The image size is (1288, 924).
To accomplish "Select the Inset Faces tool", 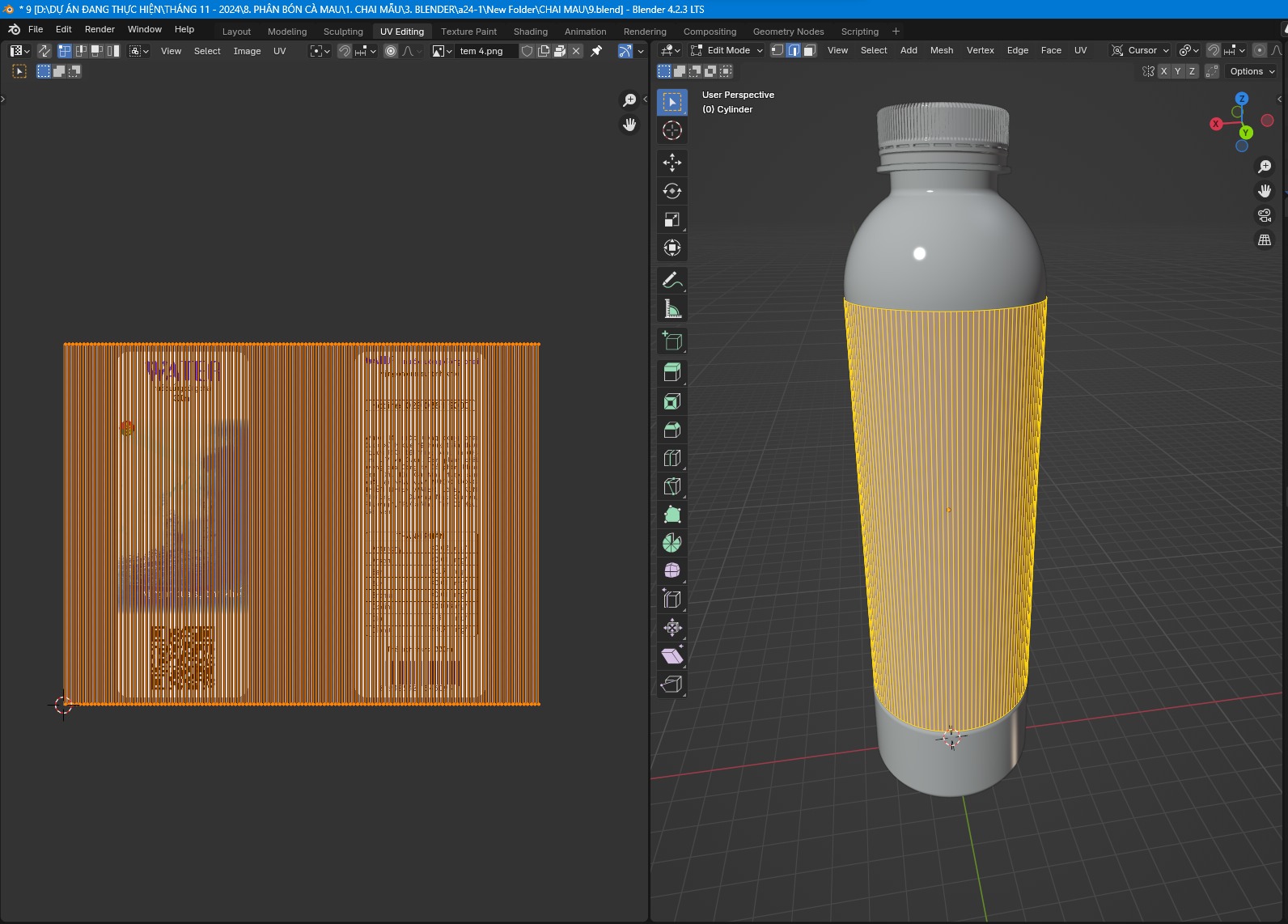I will tap(672, 401).
